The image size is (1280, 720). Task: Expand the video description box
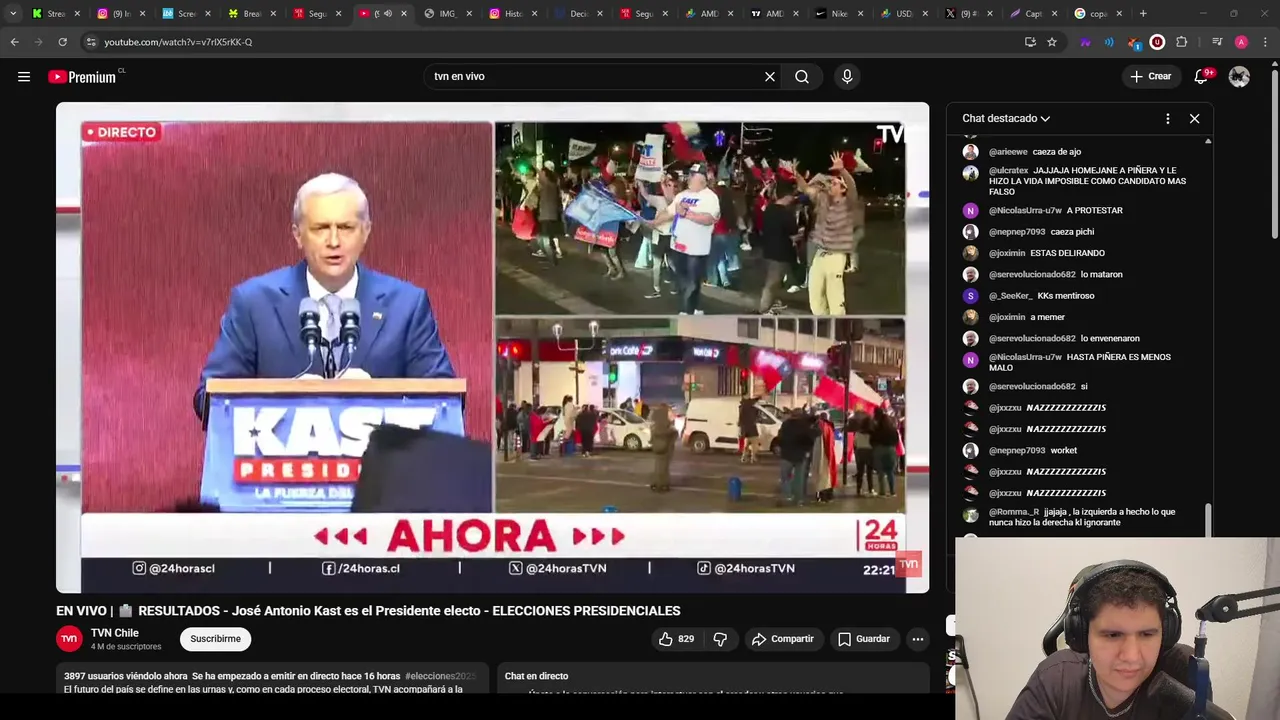pyautogui.click(x=272, y=678)
